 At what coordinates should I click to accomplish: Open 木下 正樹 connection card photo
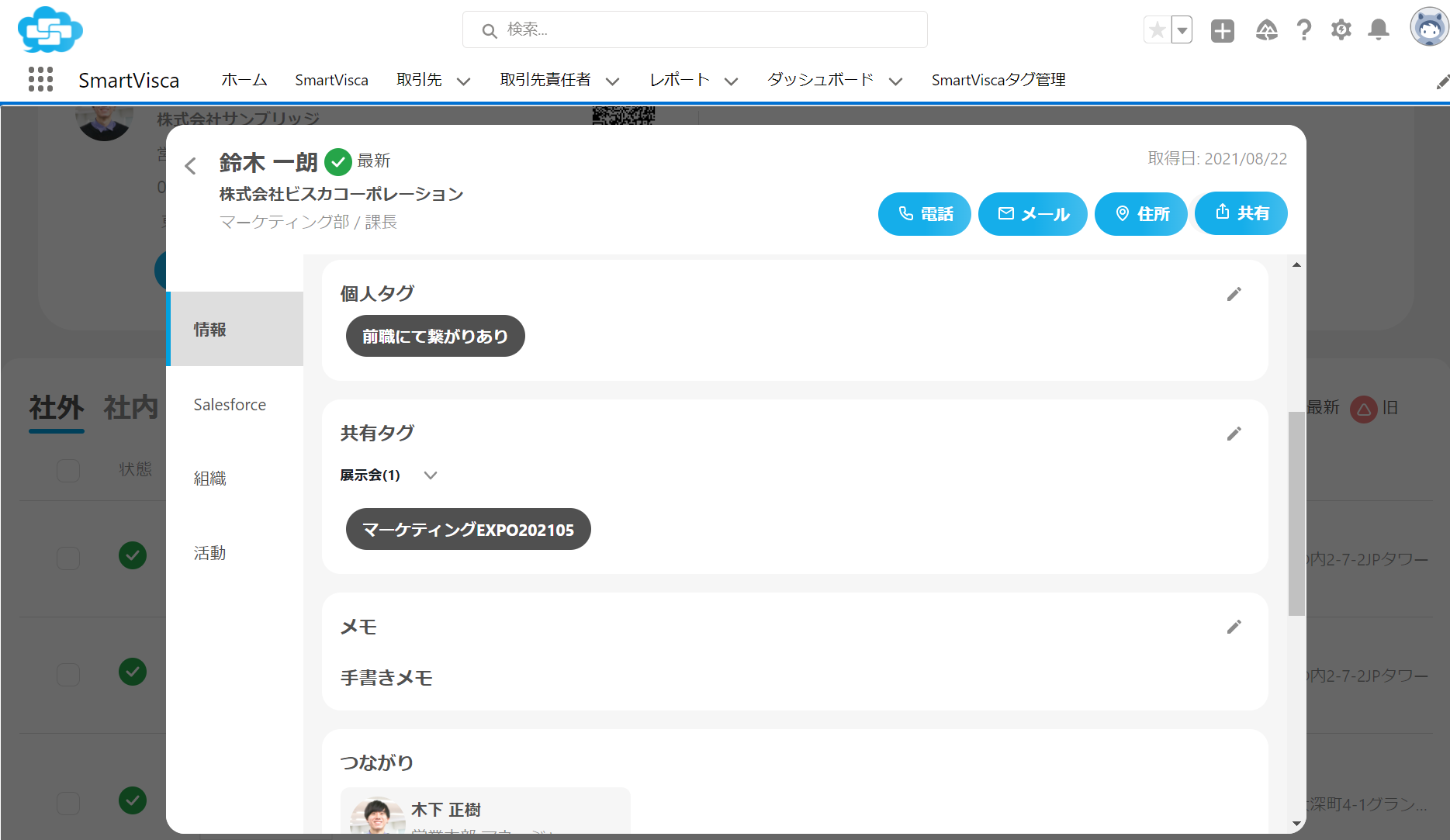[377, 816]
